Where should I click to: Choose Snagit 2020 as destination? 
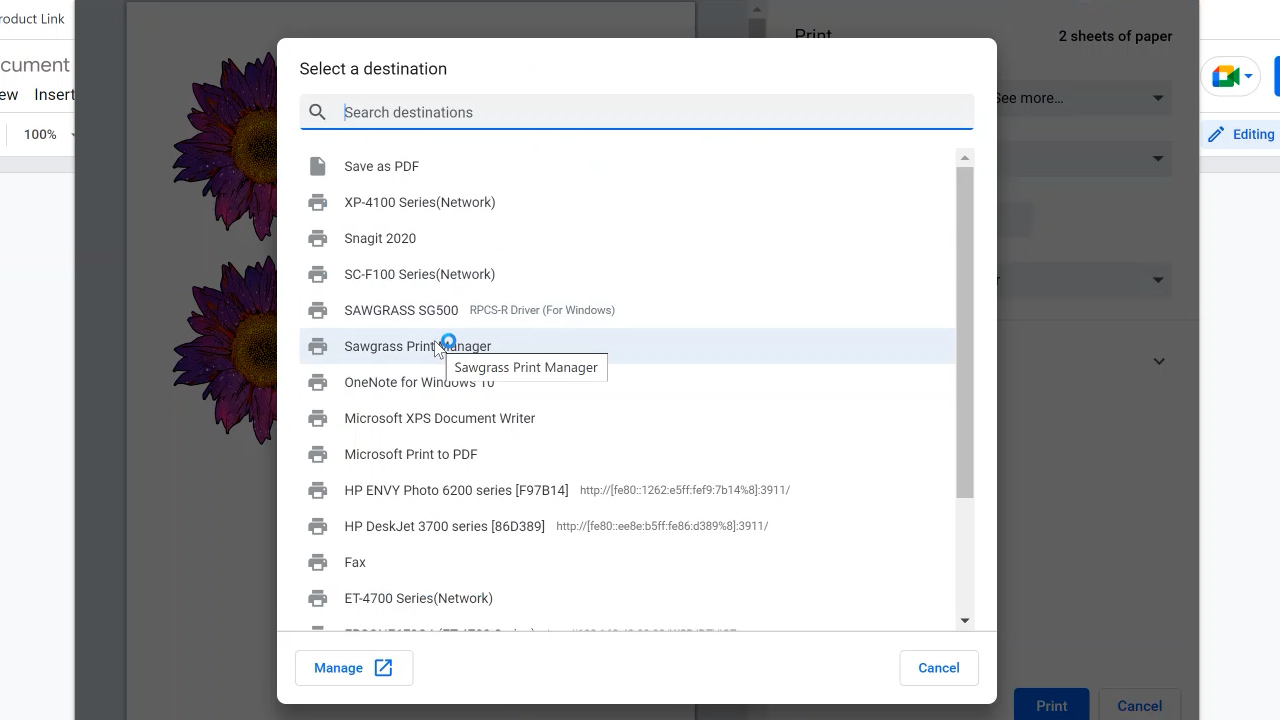(x=627, y=238)
